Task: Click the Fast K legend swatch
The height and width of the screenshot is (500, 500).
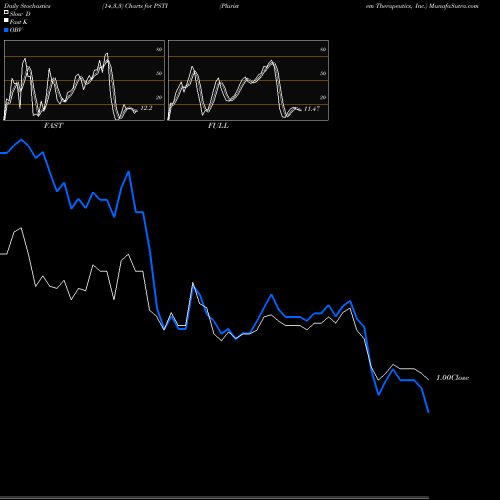Action: pos(6,20)
